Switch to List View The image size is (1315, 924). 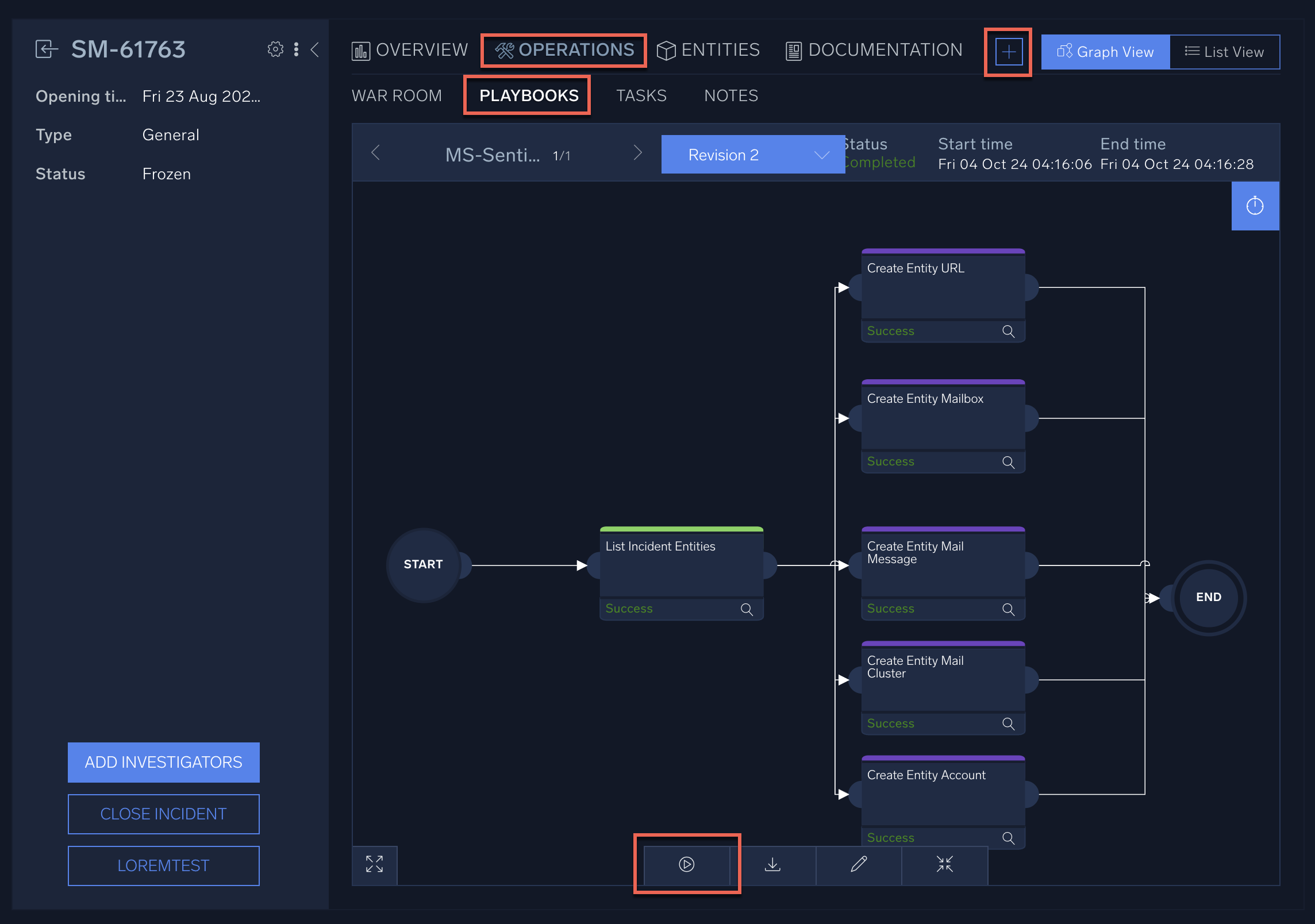pyautogui.click(x=1224, y=52)
